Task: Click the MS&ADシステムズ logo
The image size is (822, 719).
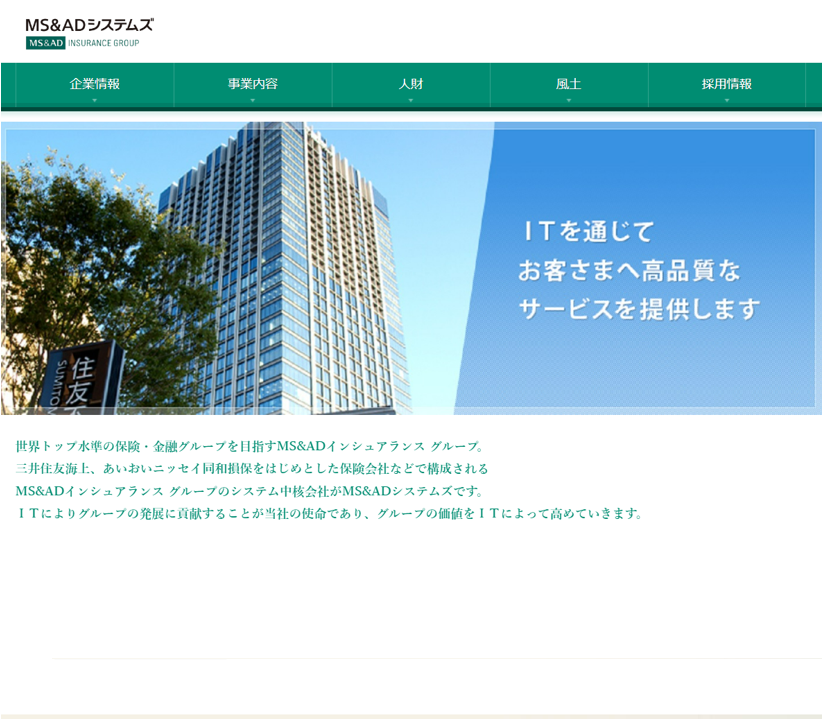Action: click(89, 25)
